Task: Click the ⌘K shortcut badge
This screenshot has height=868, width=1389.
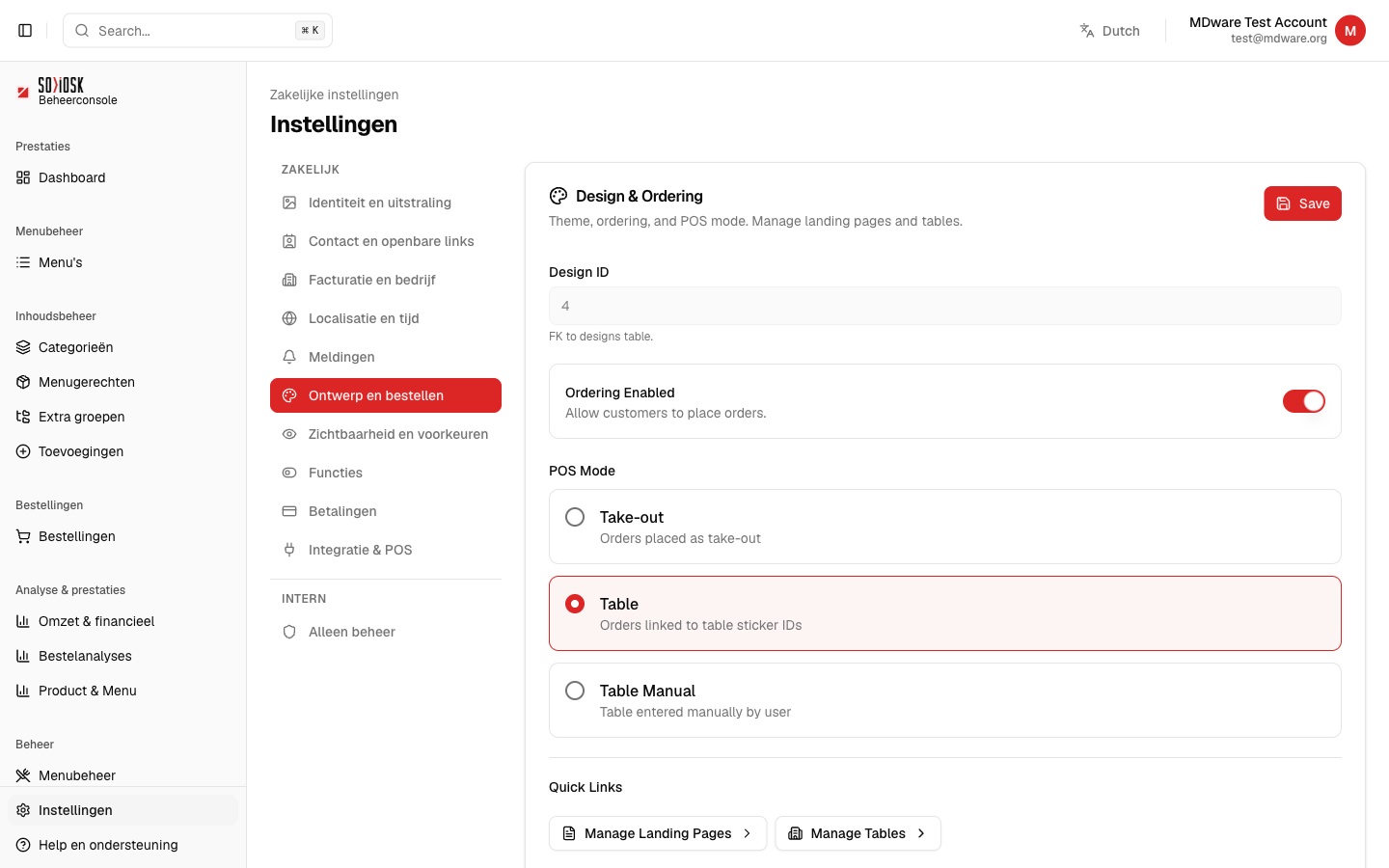Action: (x=310, y=31)
